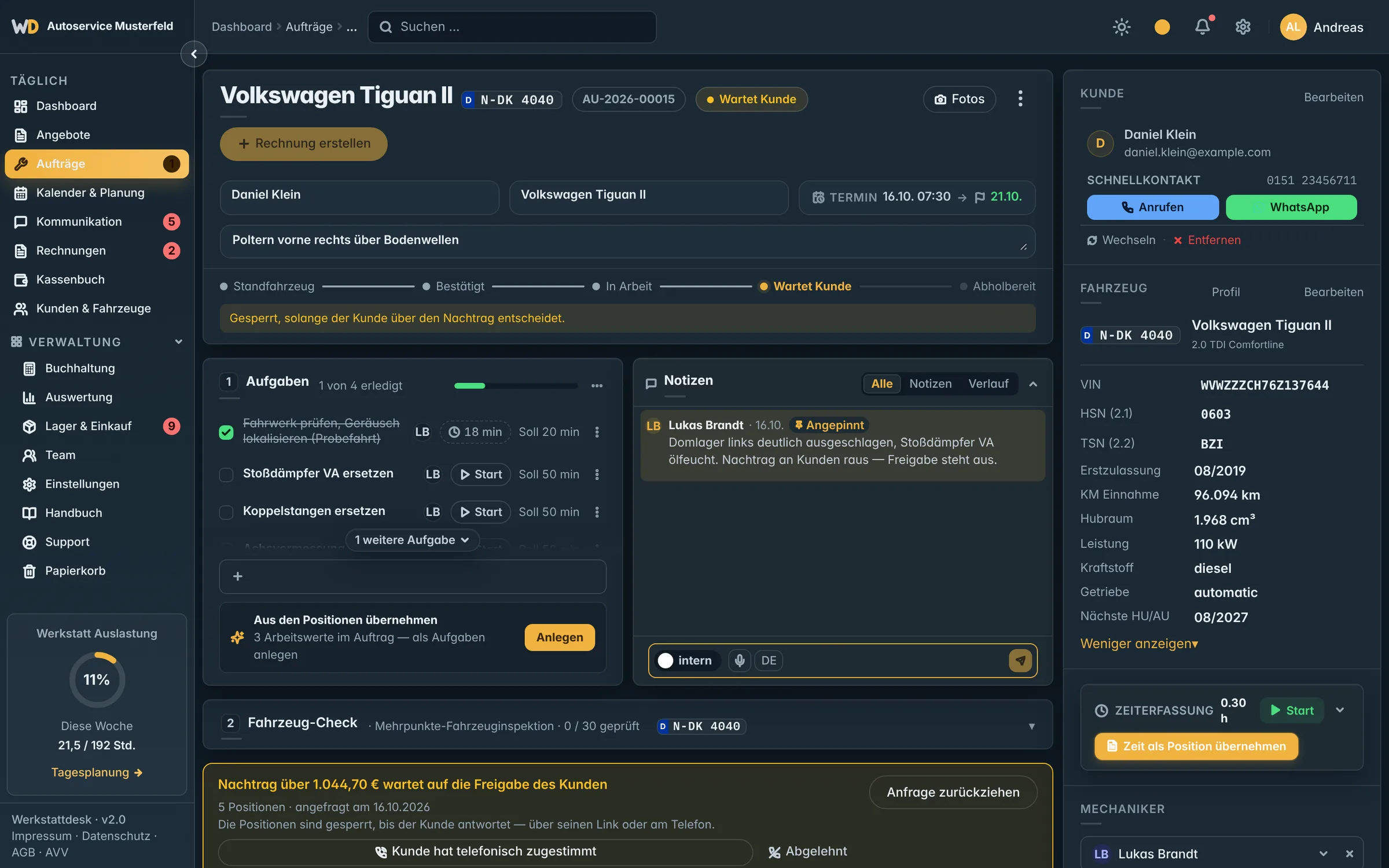Collapse the Verwaltung sidebar group
The height and width of the screenshot is (868, 1389).
tap(179, 341)
